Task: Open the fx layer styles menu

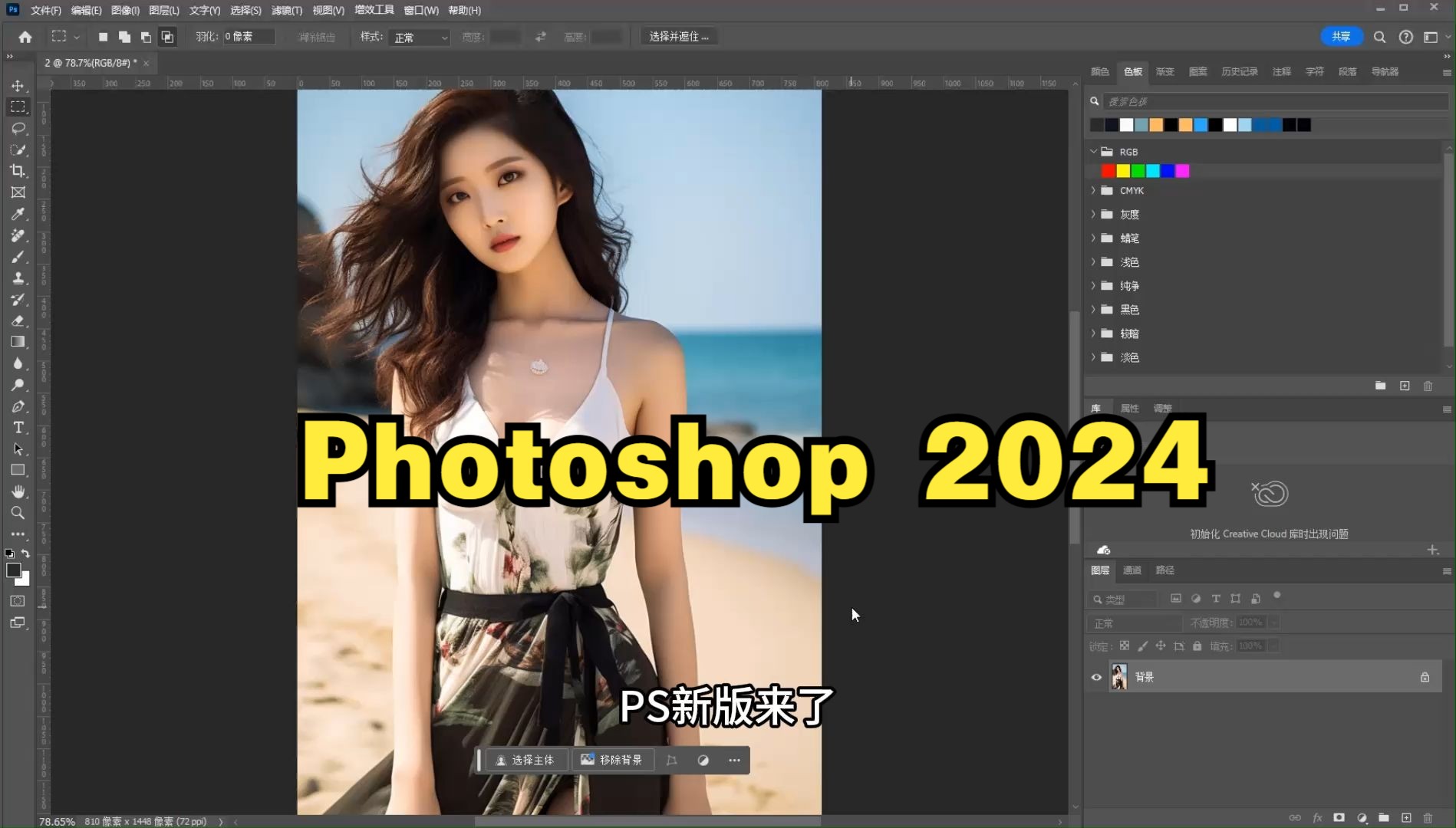Action: click(1317, 818)
